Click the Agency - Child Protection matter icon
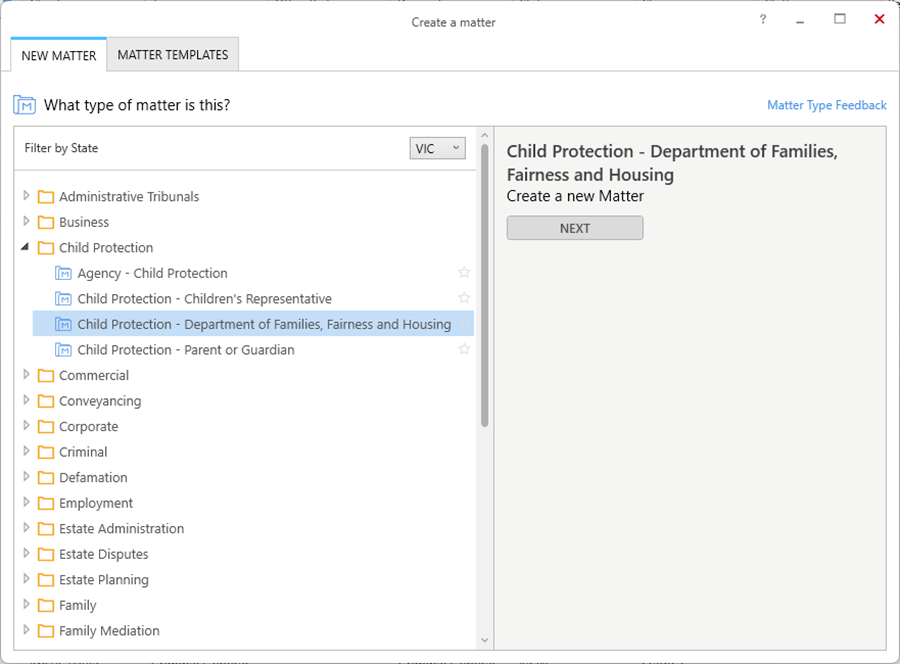This screenshot has height=664, width=900. [x=64, y=273]
